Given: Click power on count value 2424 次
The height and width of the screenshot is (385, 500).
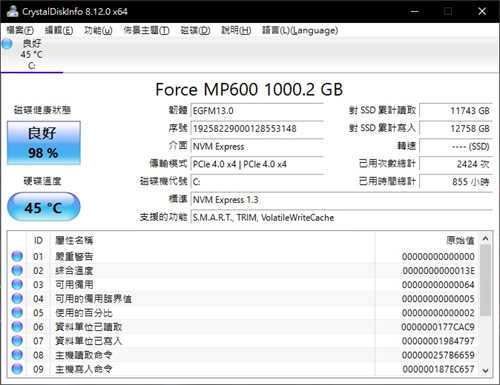Looking at the screenshot, I should 456,164.
